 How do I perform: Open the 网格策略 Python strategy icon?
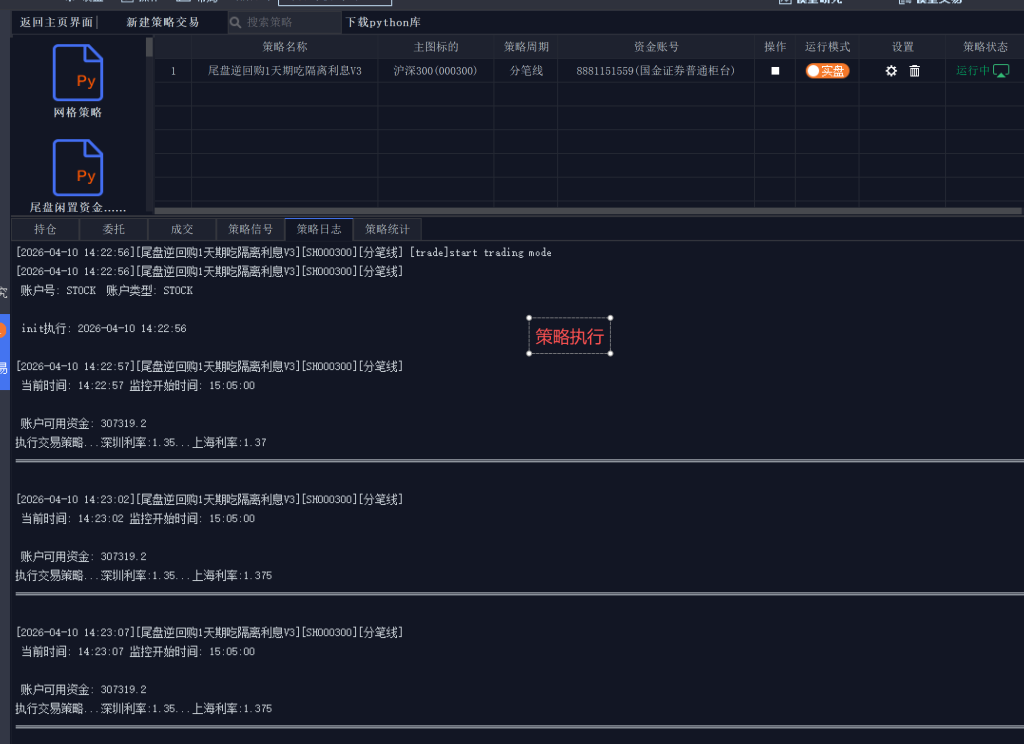pyautogui.click(x=78, y=73)
